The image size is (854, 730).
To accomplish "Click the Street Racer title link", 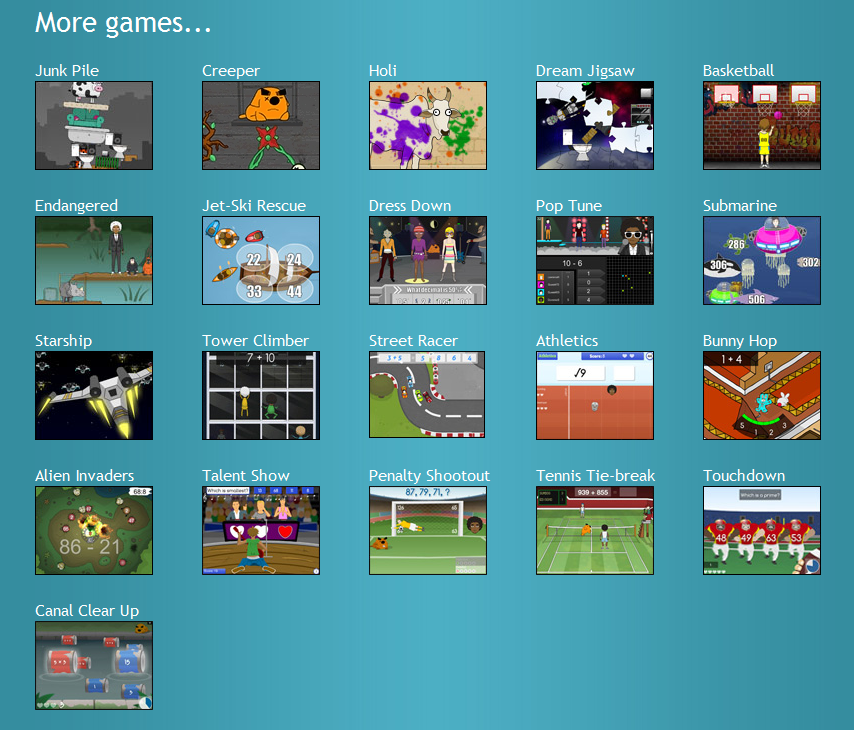I will [x=413, y=341].
